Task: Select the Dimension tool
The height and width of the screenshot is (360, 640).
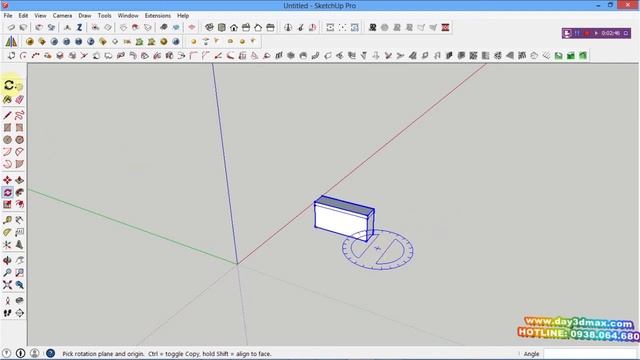Action: coord(19,220)
